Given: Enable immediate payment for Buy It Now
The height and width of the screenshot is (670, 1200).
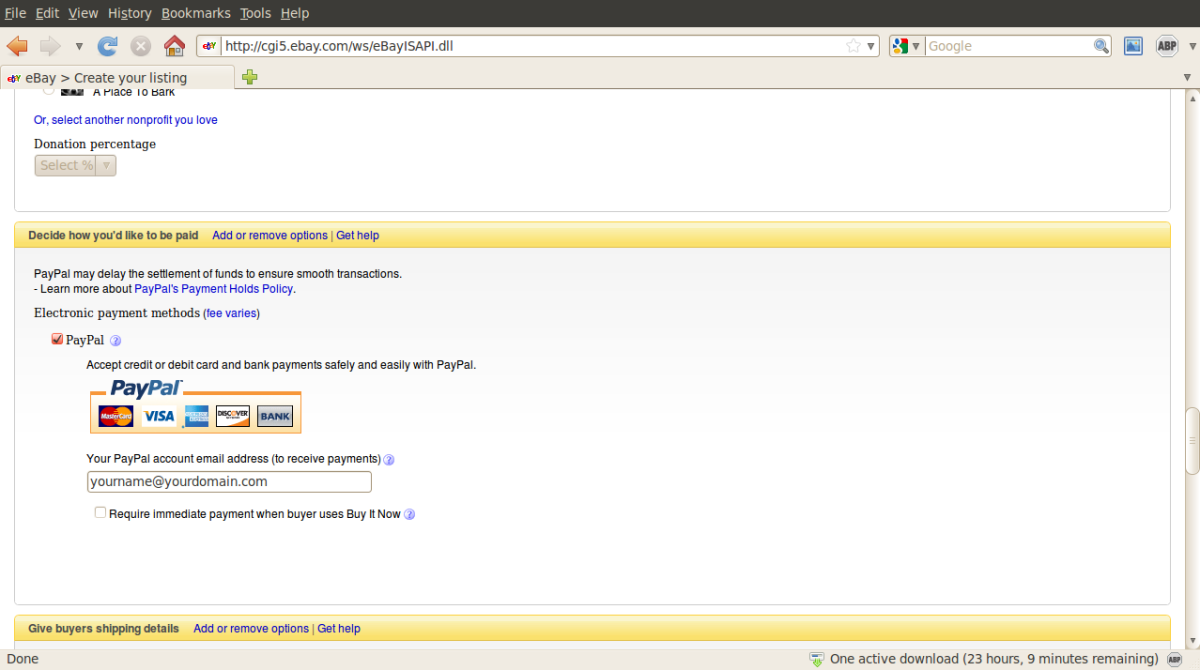Looking at the screenshot, I should (x=100, y=511).
